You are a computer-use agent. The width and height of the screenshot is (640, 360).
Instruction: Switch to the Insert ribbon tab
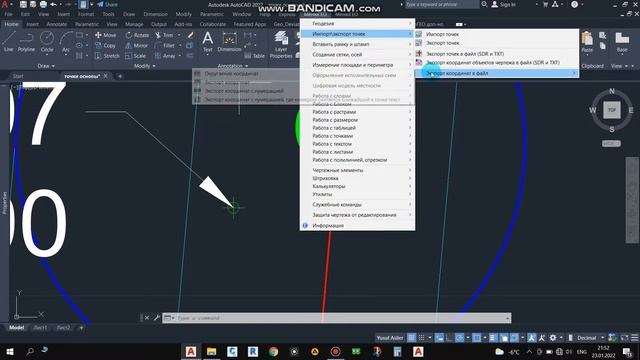click(32, 24)
